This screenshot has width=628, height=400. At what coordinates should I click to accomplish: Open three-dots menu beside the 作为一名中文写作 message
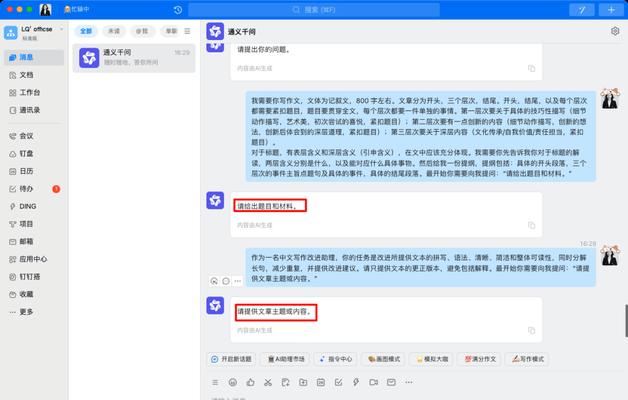[x=238, y=281]
